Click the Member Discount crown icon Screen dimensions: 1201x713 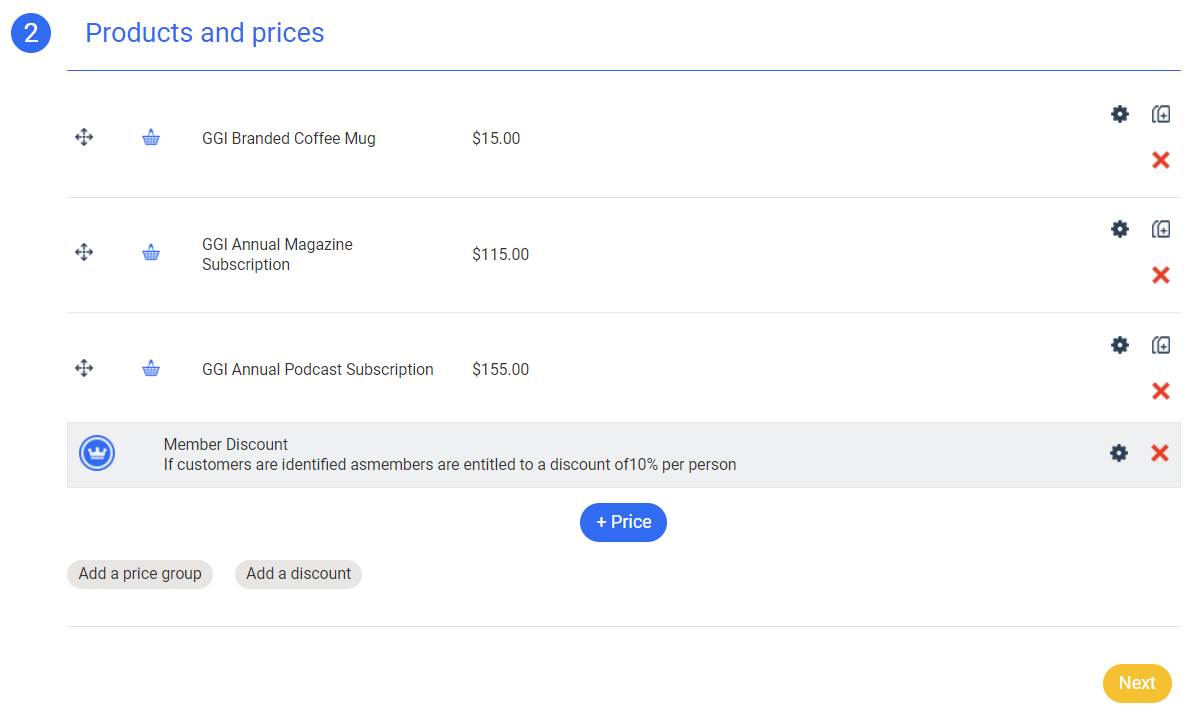point(97,453)
